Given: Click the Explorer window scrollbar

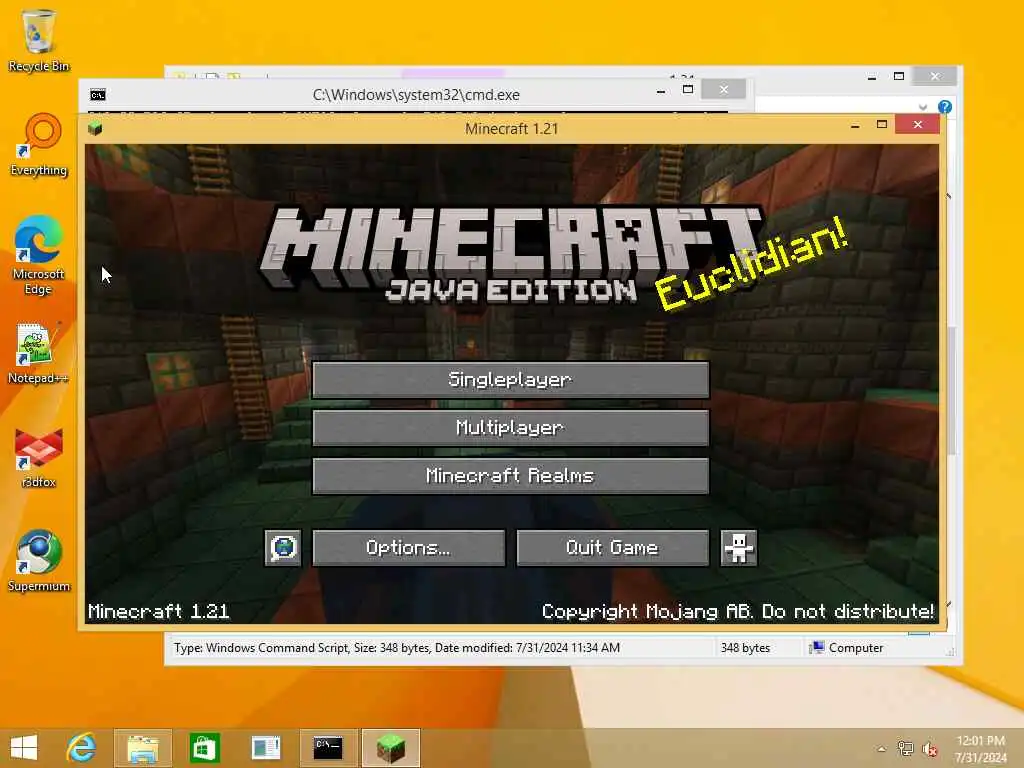Looking at the screenshot, I should [951, 390].
